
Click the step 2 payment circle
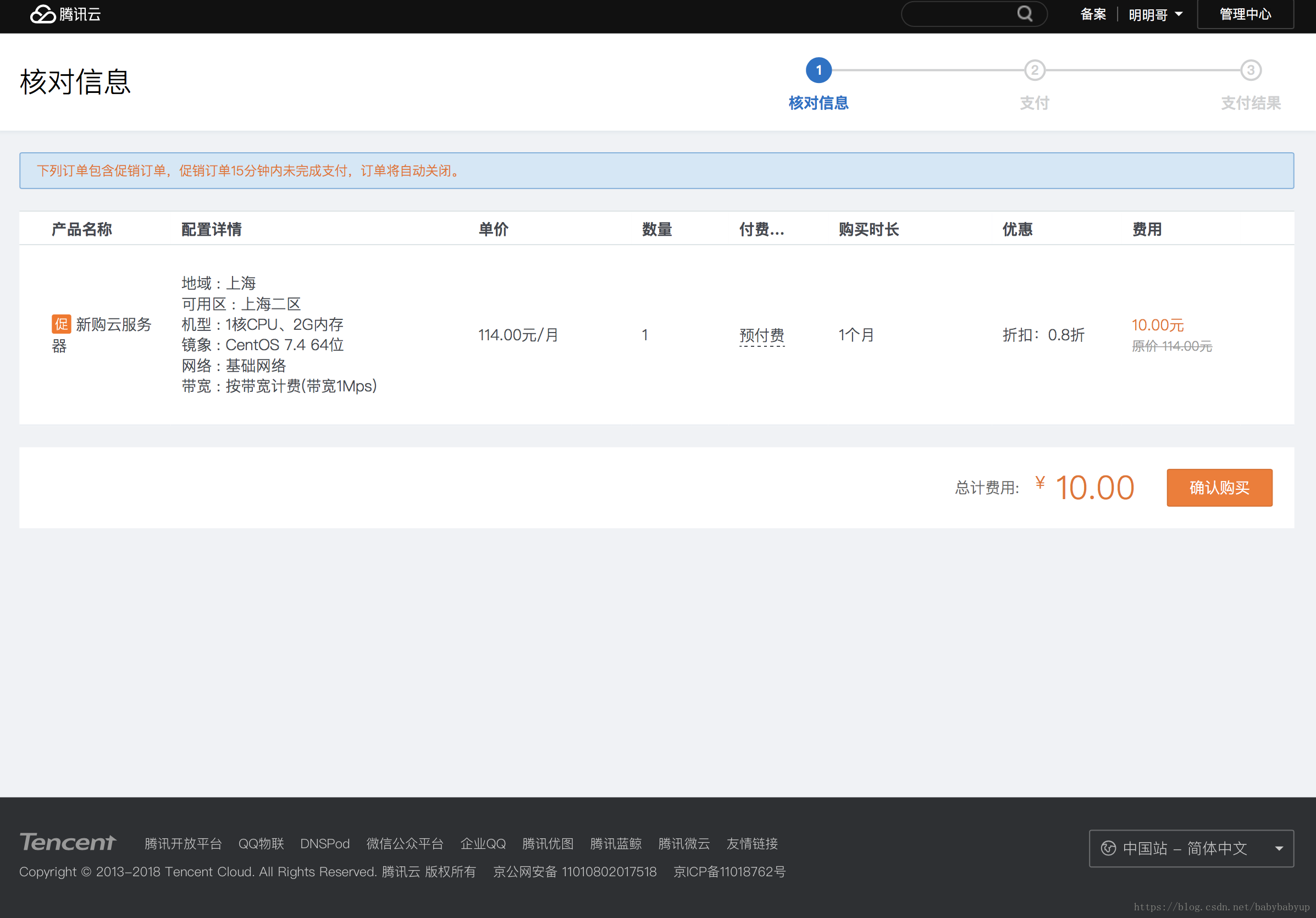(x=1034, y=70)
